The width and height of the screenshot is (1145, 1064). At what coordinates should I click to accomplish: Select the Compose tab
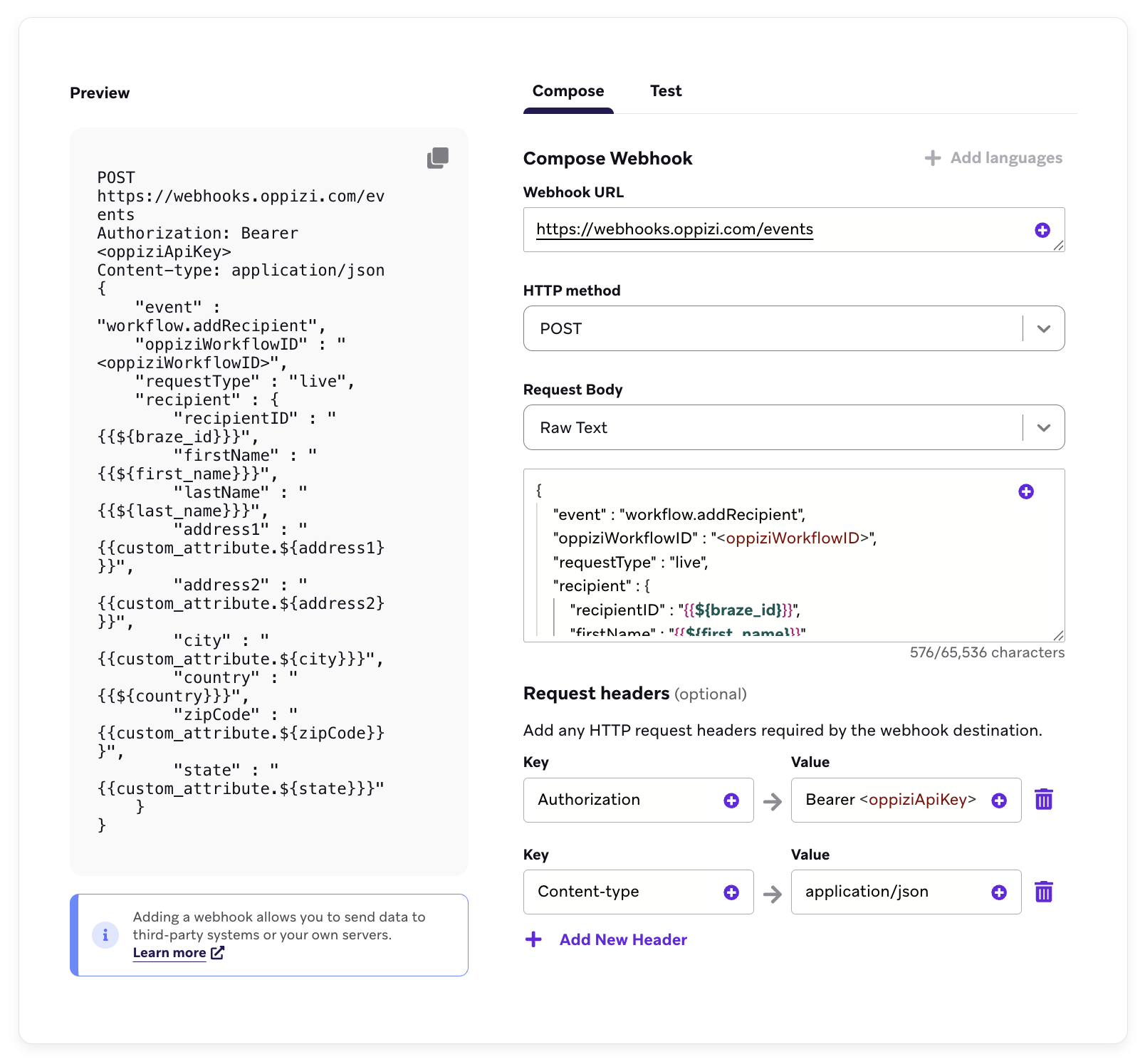[568, 90]
